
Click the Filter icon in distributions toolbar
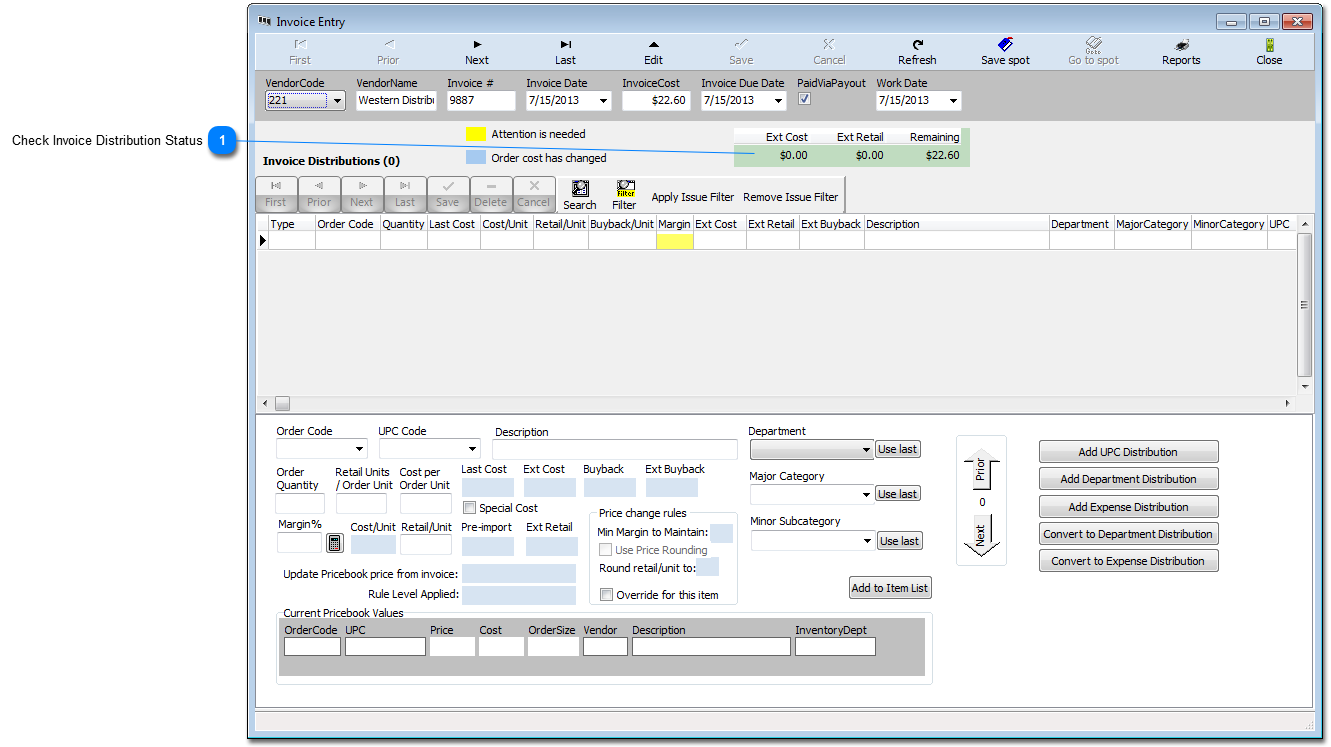pyautogui.click(x=625, y=189)
